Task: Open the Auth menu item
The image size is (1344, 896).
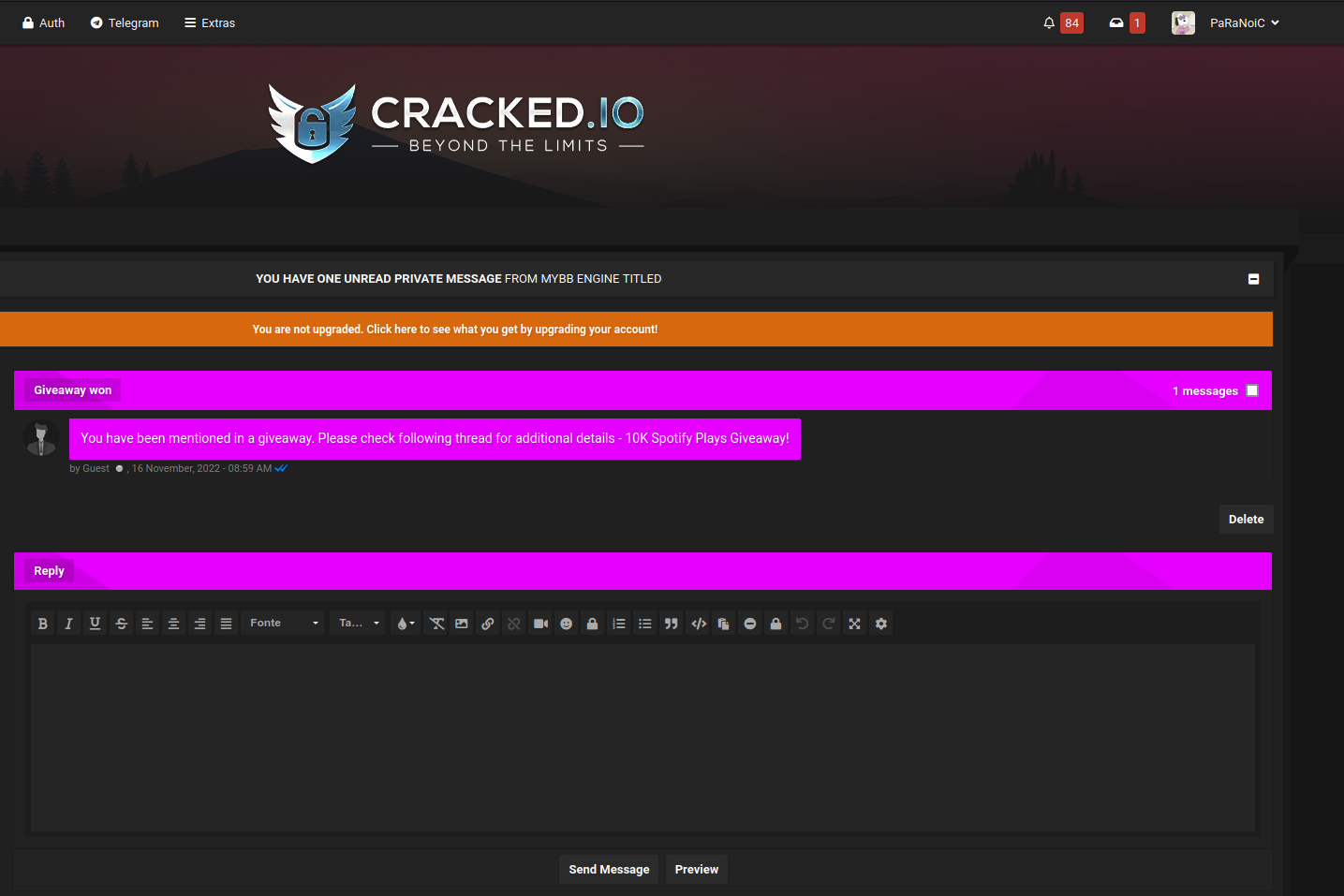Action: [44, 22]
